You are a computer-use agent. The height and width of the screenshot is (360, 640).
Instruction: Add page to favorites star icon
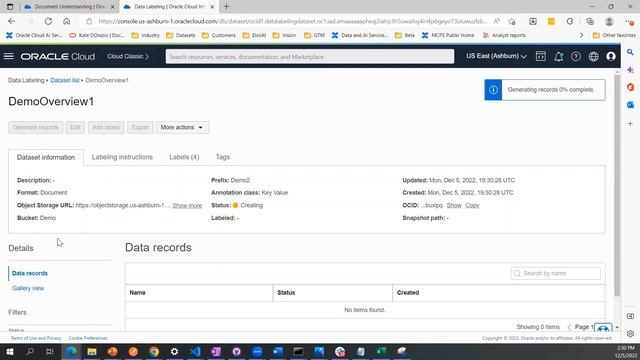point(512,21)
